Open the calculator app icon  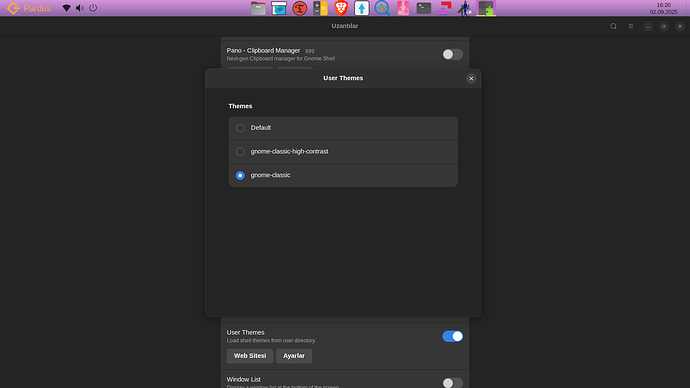point(320,8)
